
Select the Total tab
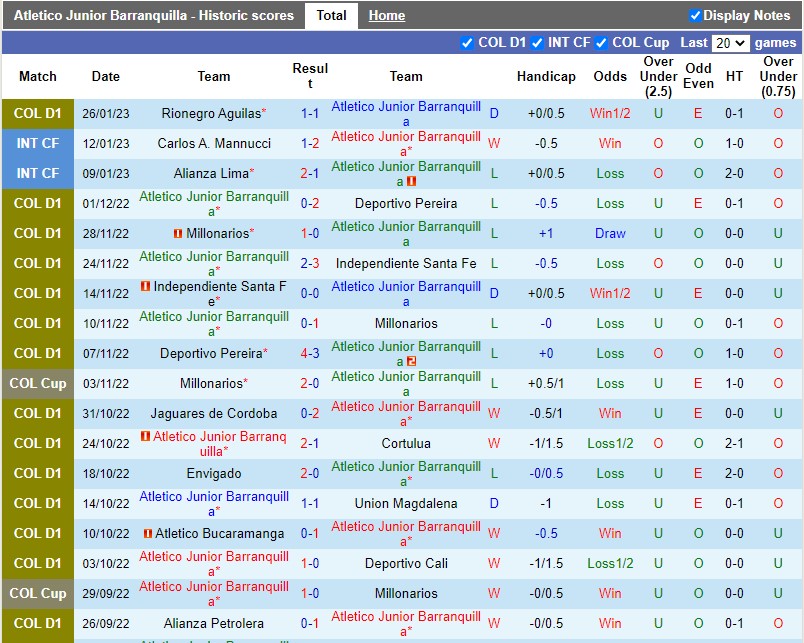point(331,15)
